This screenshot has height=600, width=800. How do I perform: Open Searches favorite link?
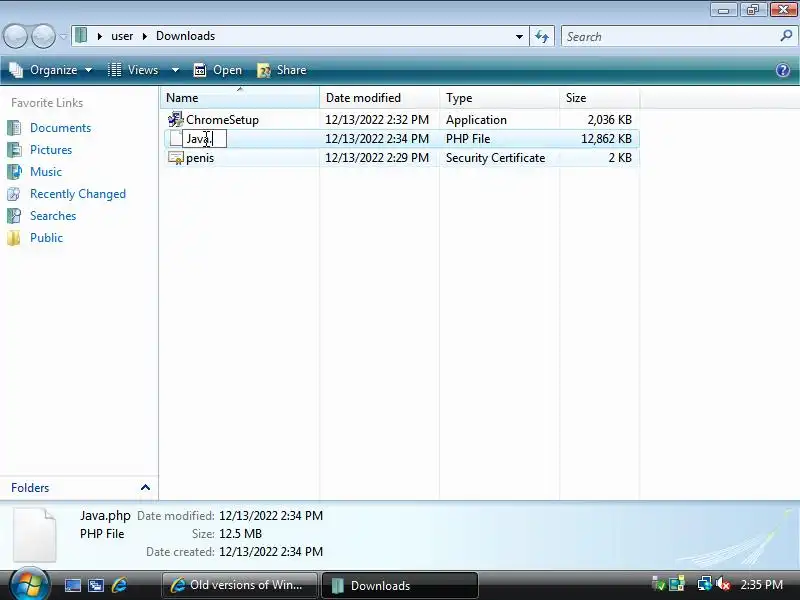coord(53,216)
